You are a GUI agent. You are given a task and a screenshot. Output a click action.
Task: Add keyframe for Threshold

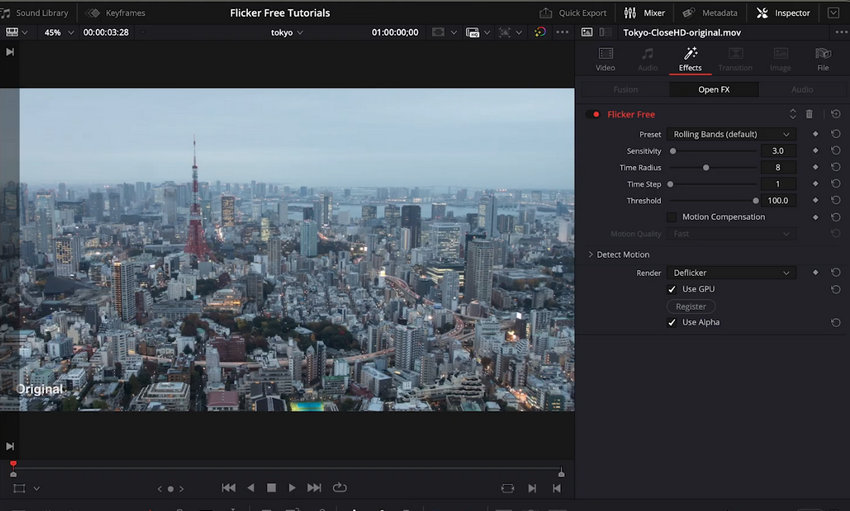point(815,200)
